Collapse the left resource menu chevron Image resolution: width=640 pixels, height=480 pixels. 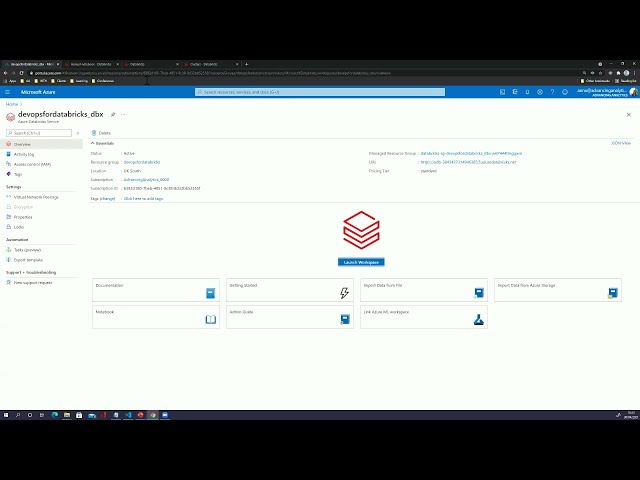pos(78,133)
